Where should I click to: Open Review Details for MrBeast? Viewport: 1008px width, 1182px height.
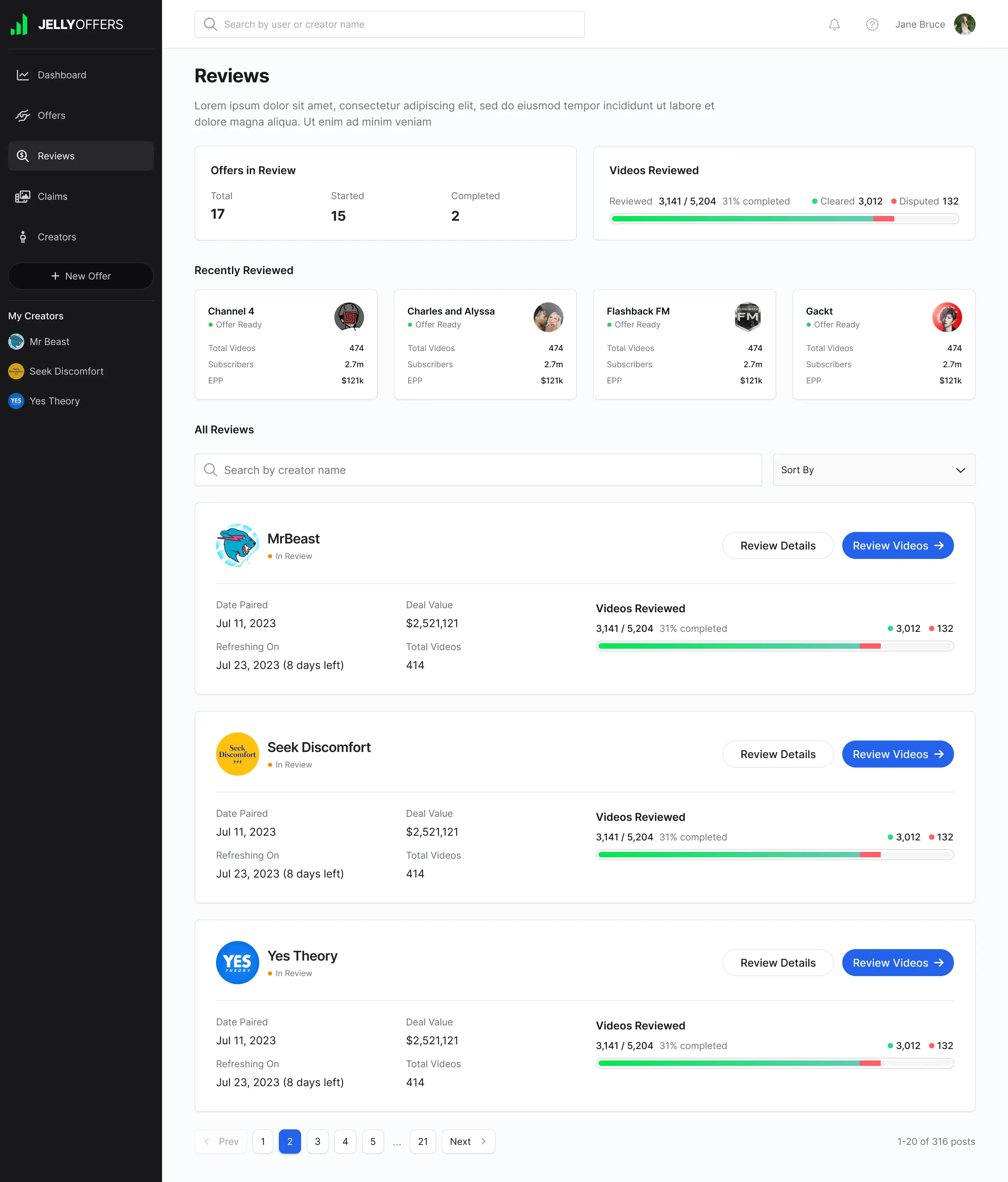point(778,546)
